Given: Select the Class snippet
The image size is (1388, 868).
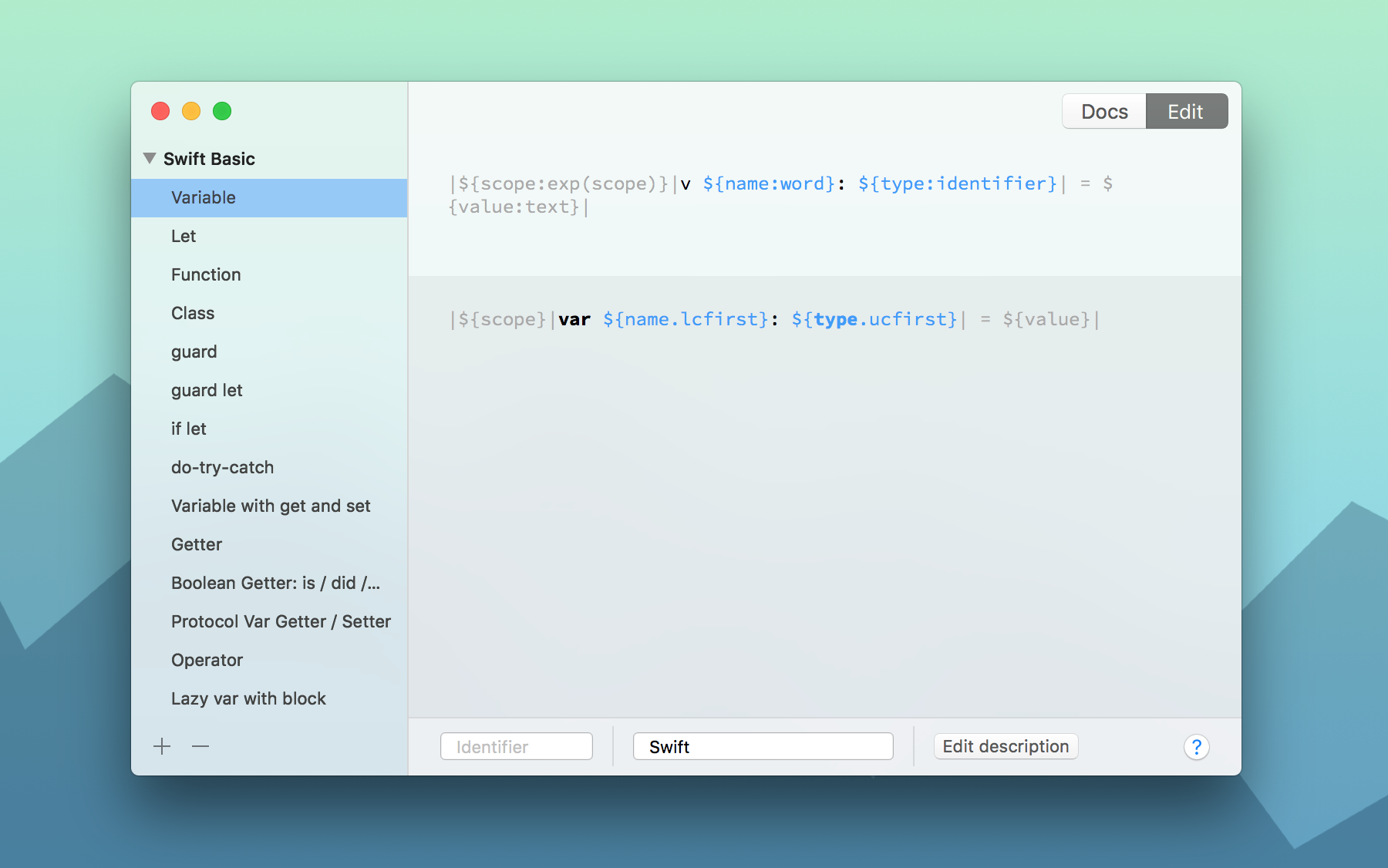Looking at the screenshot, I should 269,314.
